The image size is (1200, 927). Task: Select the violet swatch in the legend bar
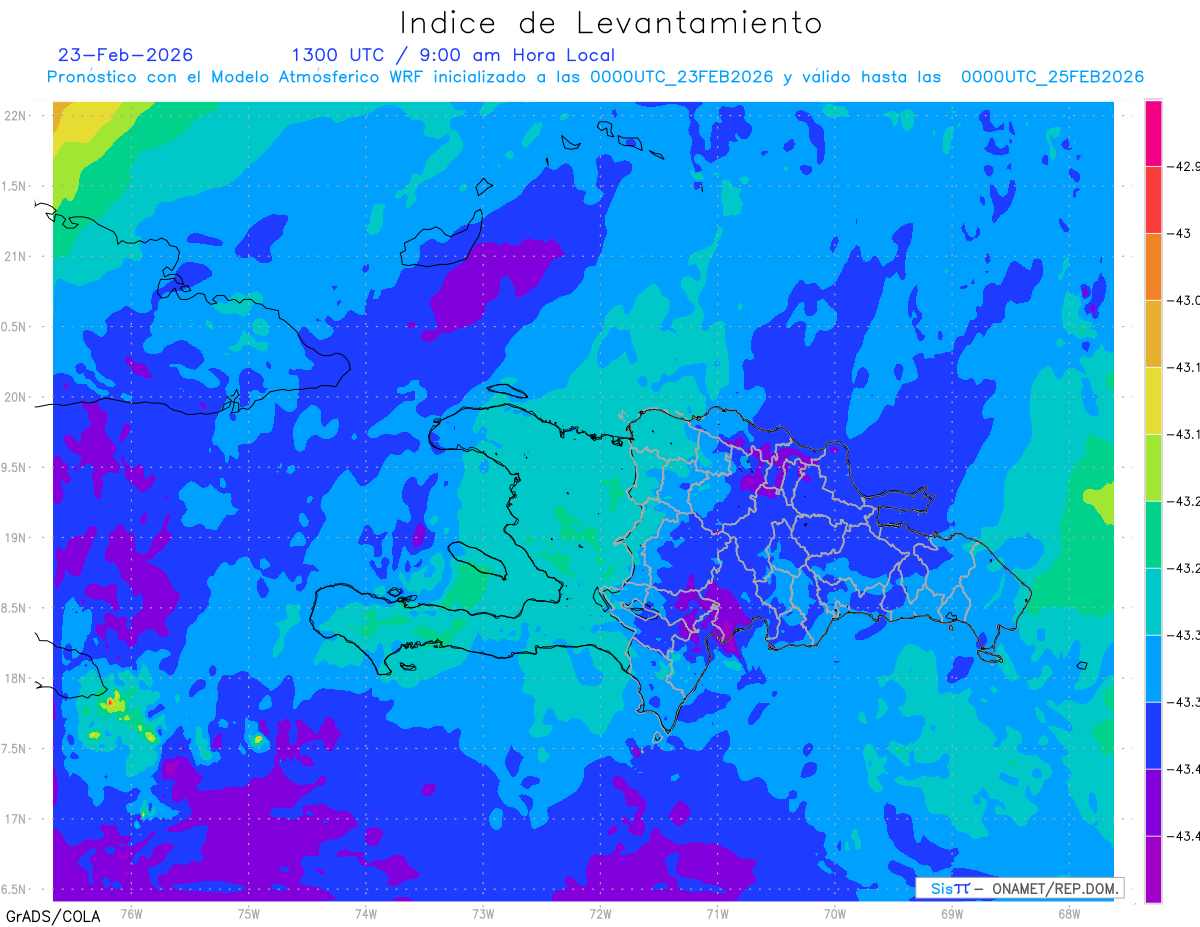pyautogui.click(x=1153, y=803)
